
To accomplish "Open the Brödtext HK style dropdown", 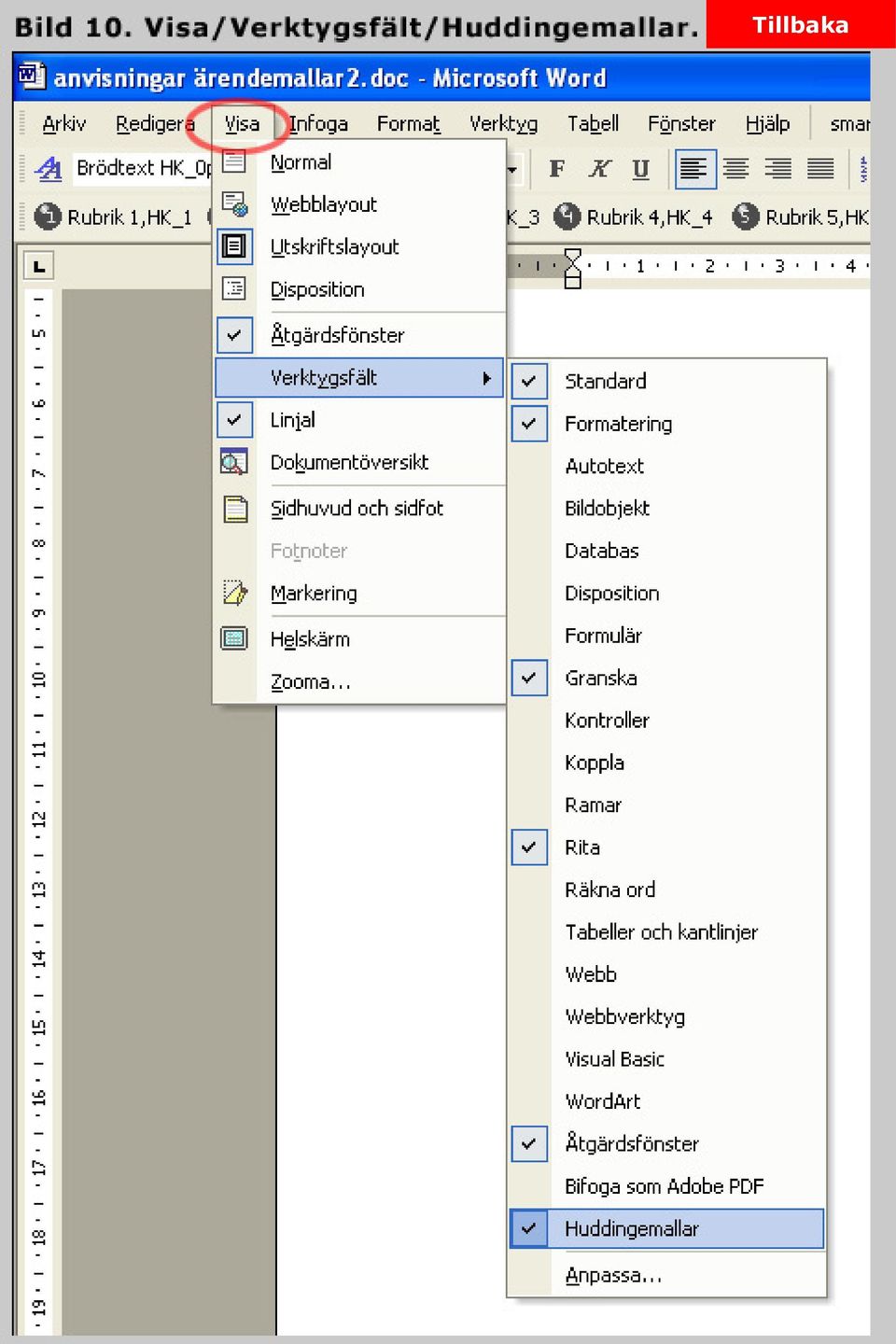I will 144,168.
